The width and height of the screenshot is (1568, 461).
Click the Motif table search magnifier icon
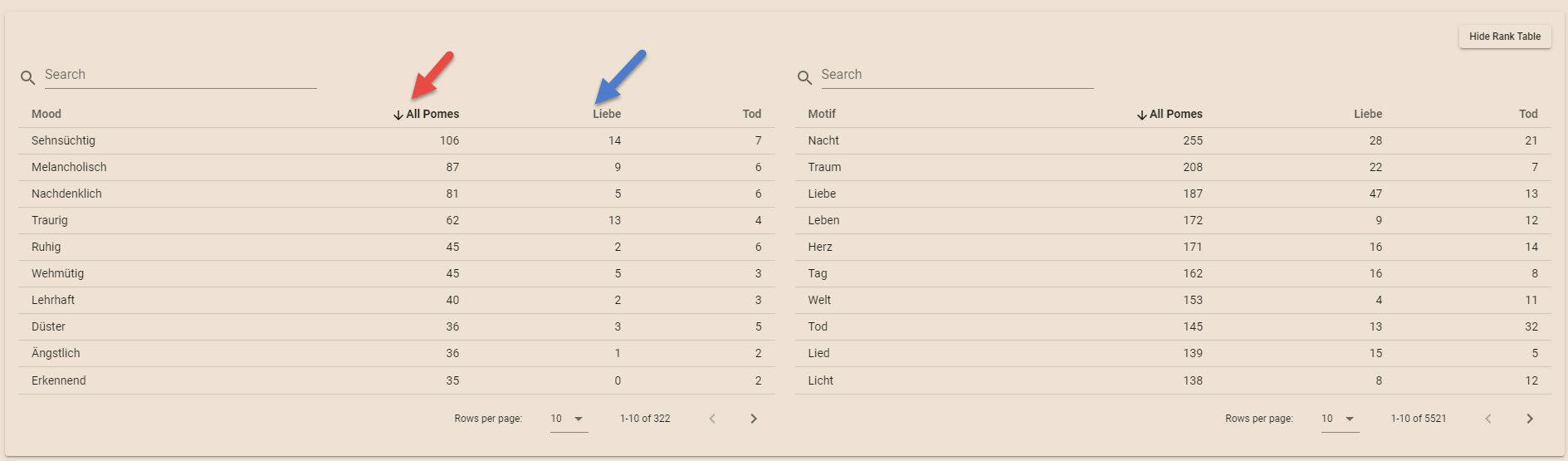coord(804,77)
